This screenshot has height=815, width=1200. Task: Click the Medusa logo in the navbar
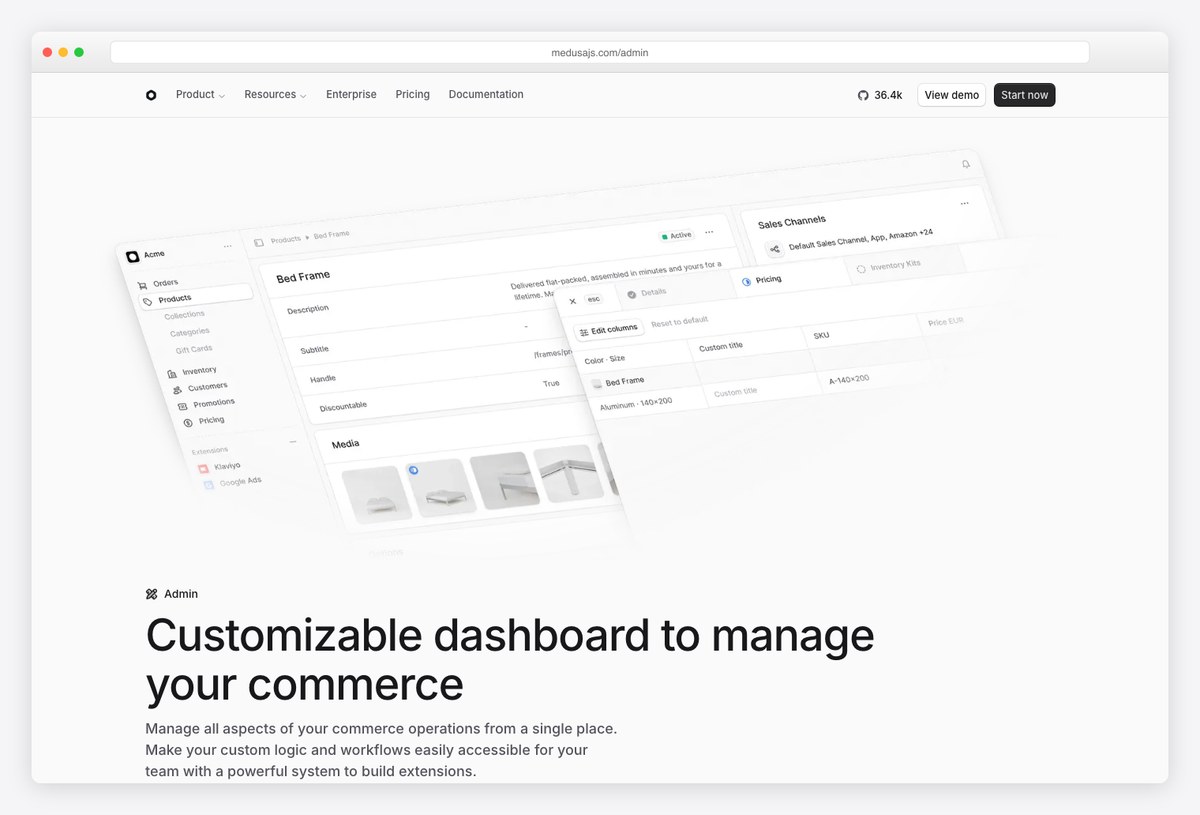pos(151,95)
